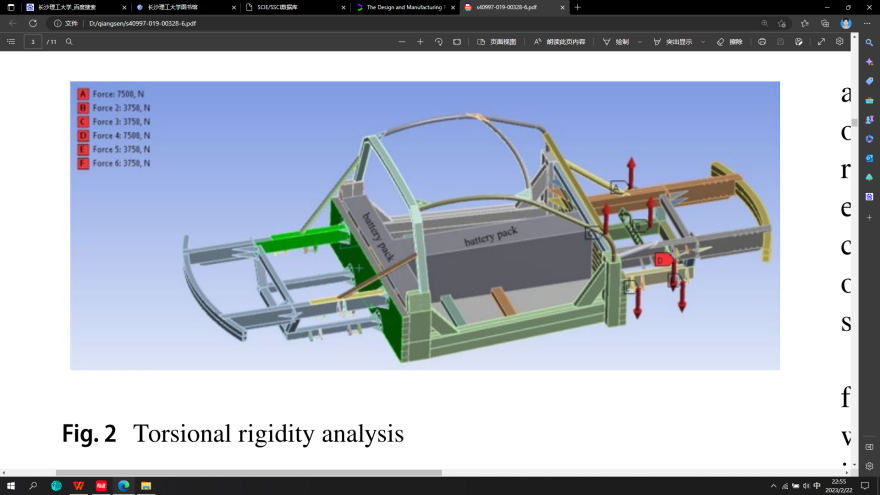Add this page to favorites star

782,24
